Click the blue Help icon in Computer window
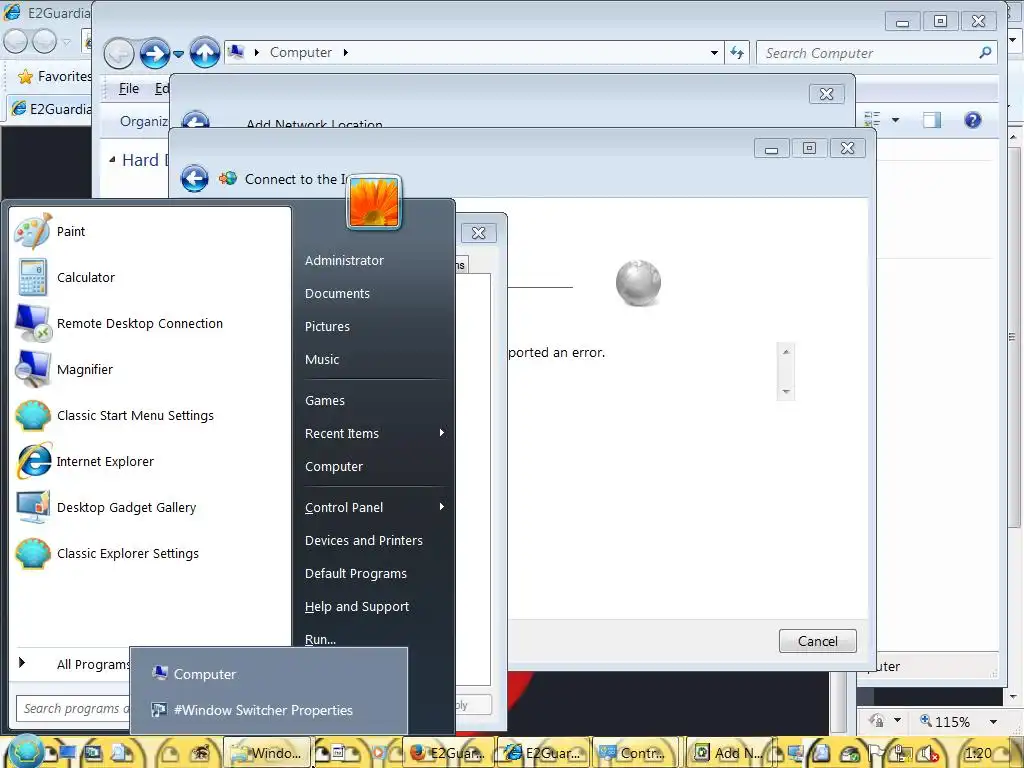The height and width of the screenshot is (768, 1024). [972, 120]
